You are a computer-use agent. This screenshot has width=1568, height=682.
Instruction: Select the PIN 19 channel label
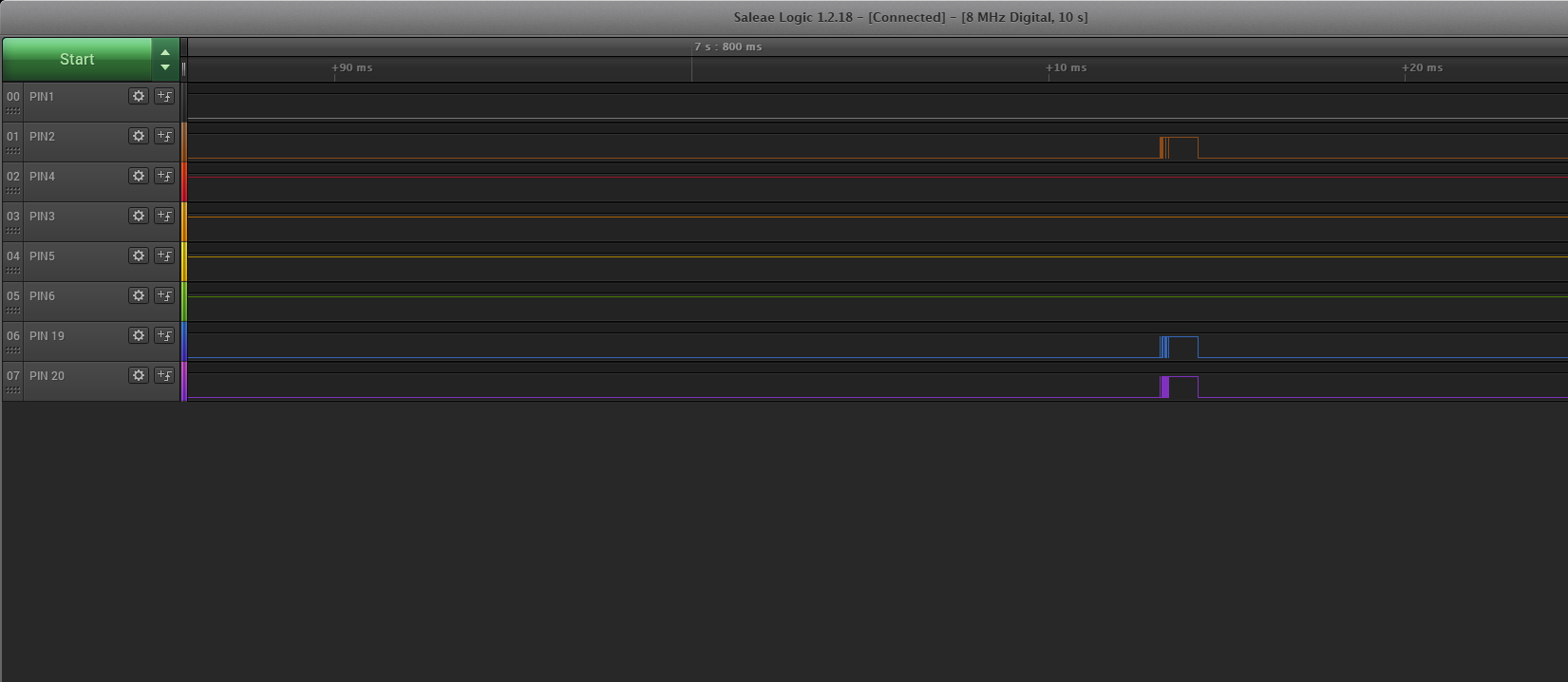[47, 336]
